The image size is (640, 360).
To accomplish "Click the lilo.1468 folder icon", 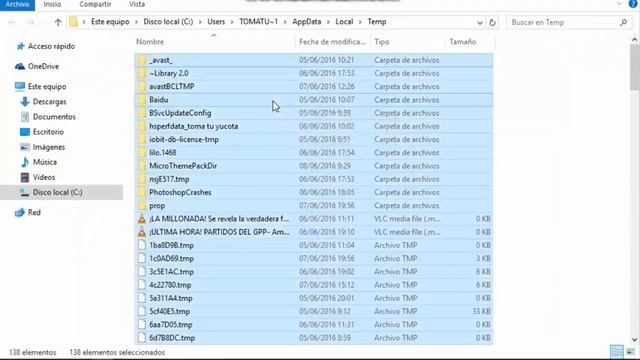I will tap(142, 153).
